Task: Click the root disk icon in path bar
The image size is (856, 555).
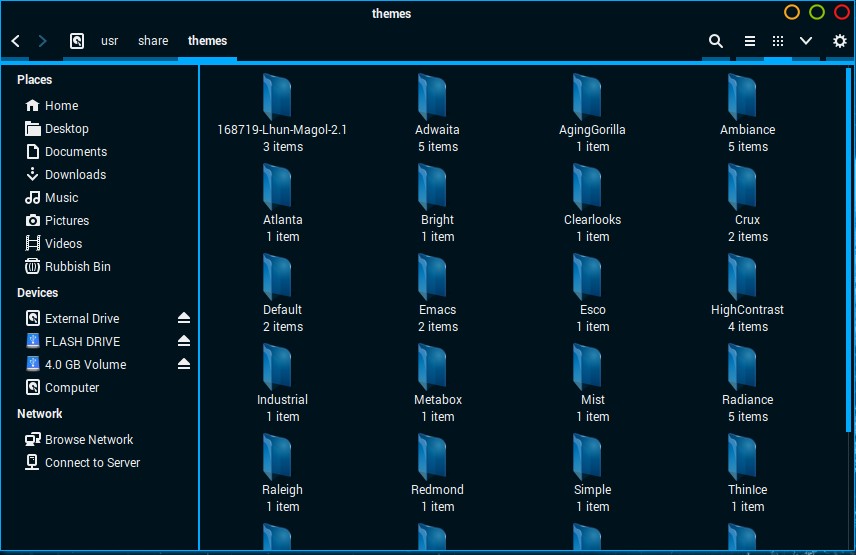Action: tap(77, 41)
